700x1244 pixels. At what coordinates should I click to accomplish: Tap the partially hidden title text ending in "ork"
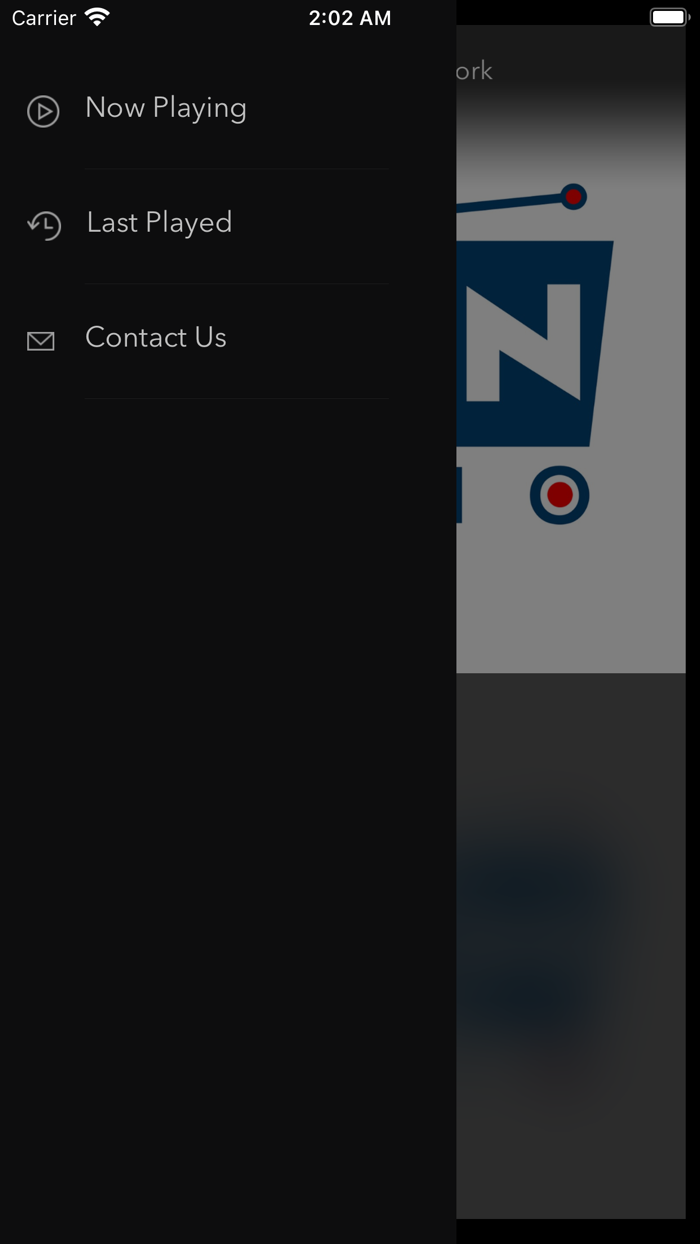pos(475,71)
